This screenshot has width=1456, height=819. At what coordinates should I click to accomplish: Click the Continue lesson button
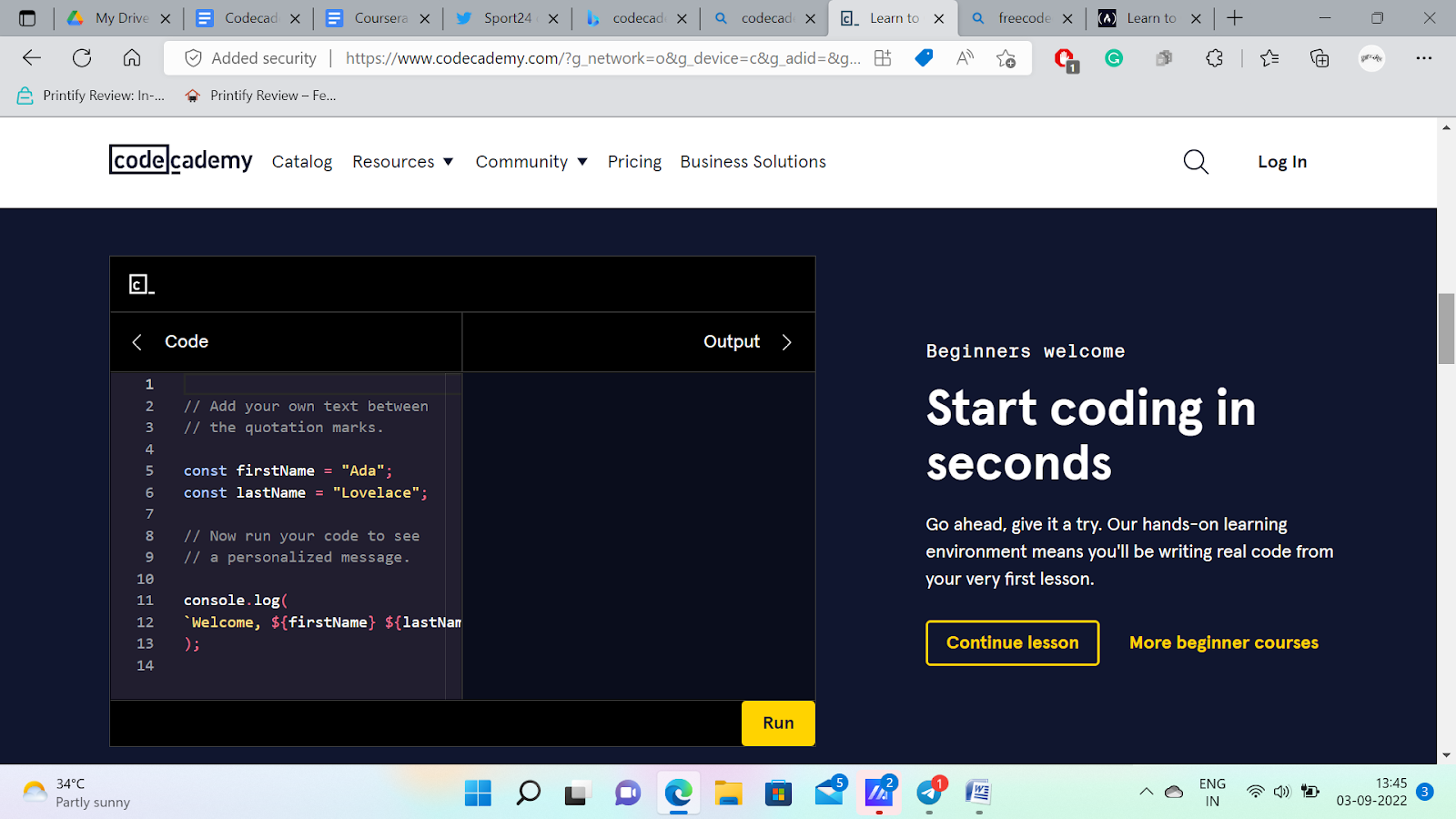[x=1013, y=642]
